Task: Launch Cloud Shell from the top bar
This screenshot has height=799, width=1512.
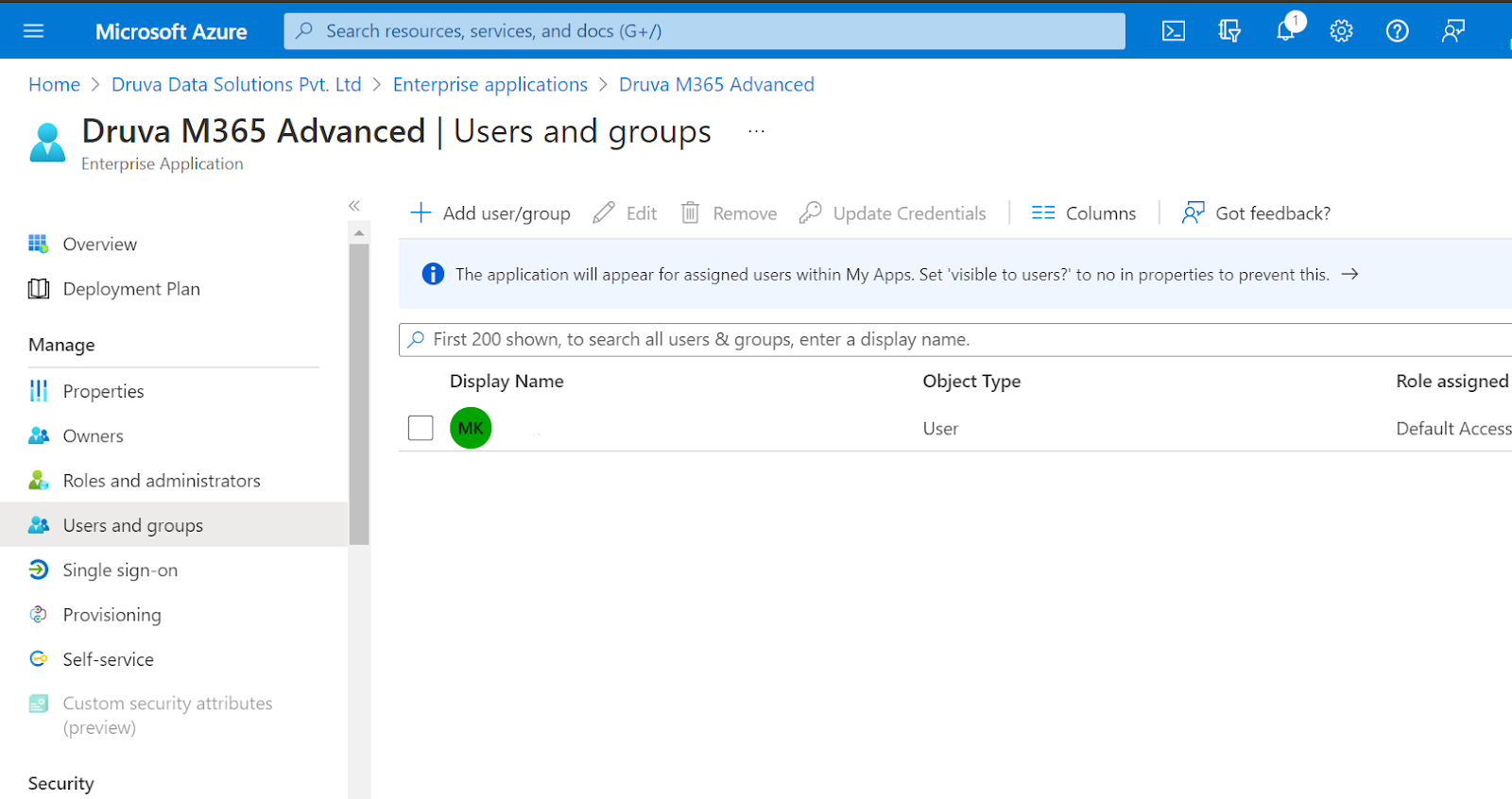Action: [1173, 31]
